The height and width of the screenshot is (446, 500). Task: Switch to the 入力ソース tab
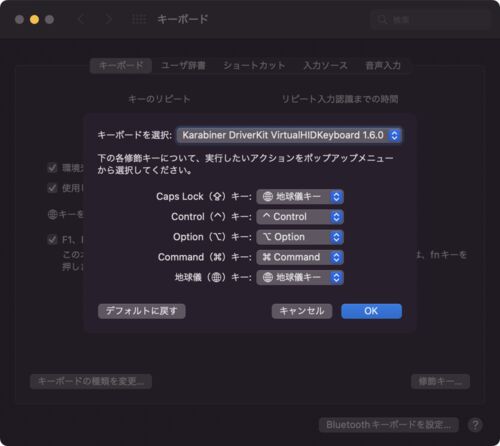click(325, 66)
